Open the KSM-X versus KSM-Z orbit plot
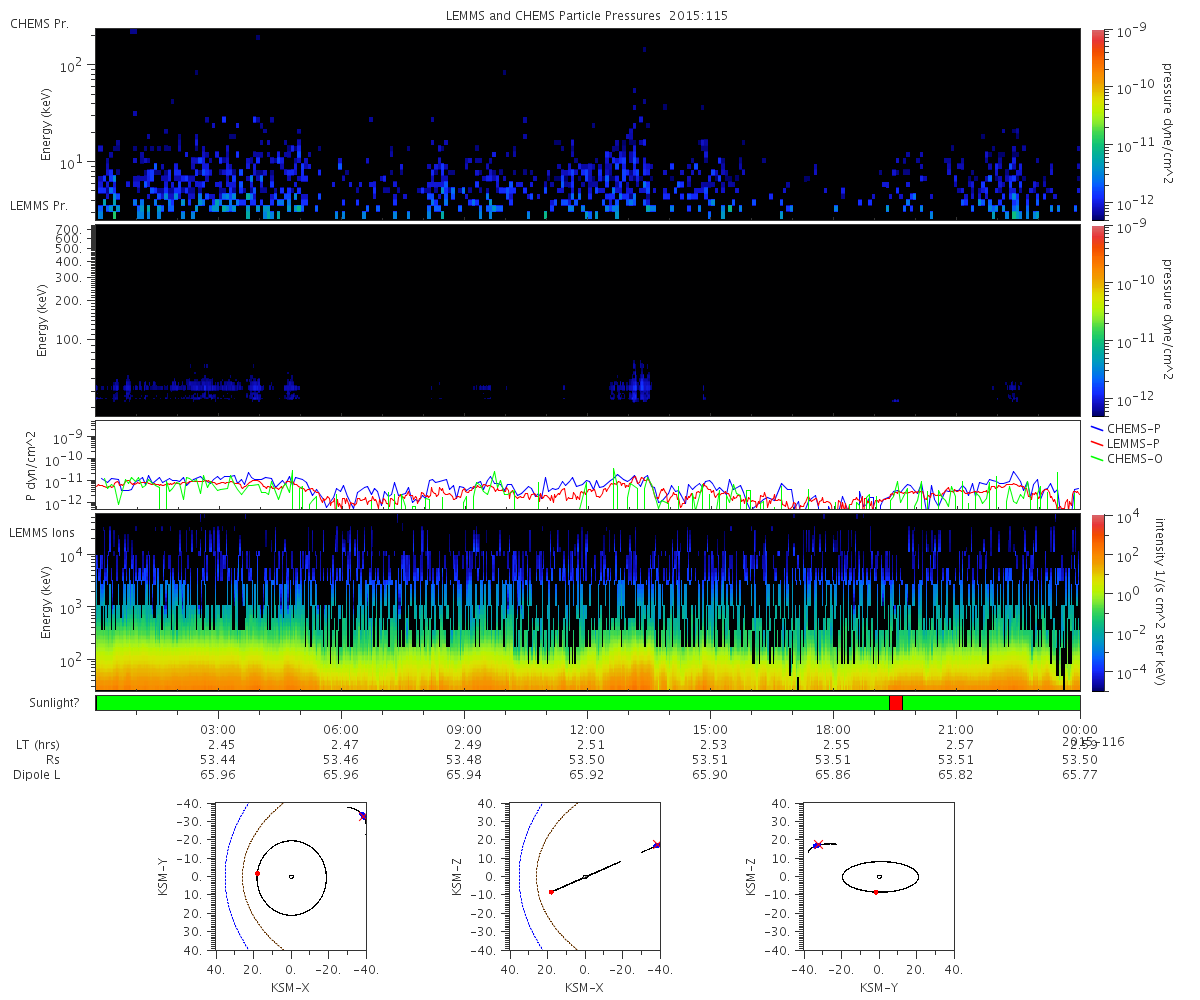The height and width of the screenshot is (1000, 1200). (x=585, y=876)
